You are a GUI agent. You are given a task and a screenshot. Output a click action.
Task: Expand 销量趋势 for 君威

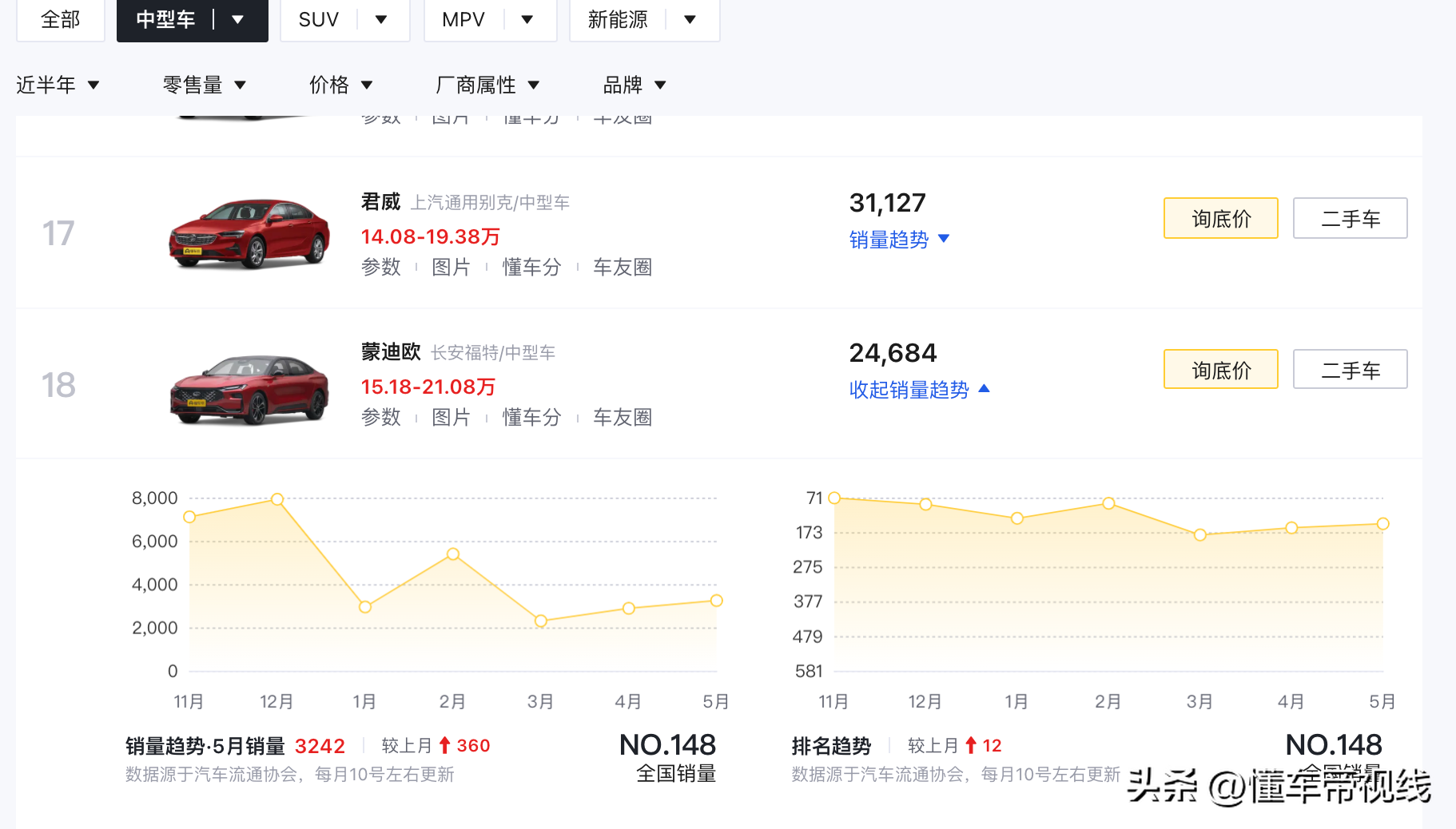point(899,240)
